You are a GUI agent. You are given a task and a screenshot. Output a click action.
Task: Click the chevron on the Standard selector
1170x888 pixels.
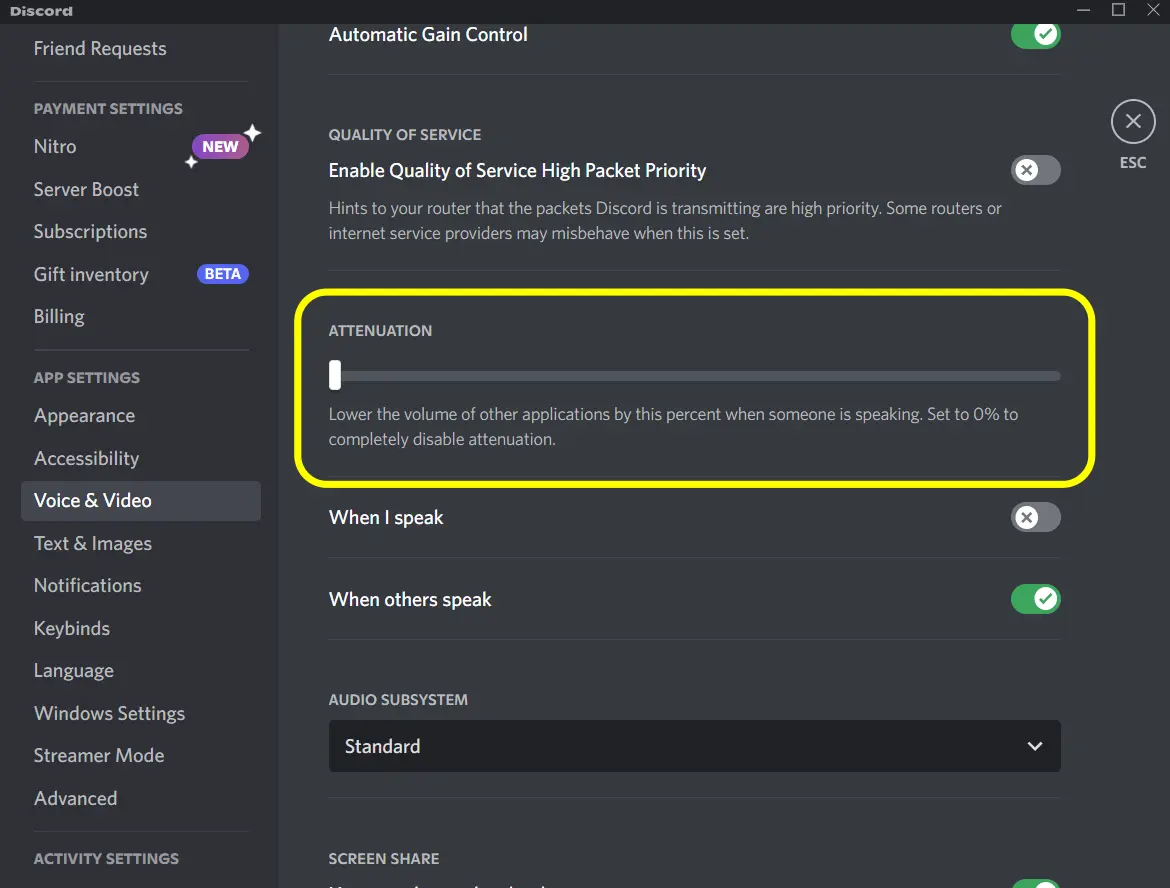point(1034,746)
